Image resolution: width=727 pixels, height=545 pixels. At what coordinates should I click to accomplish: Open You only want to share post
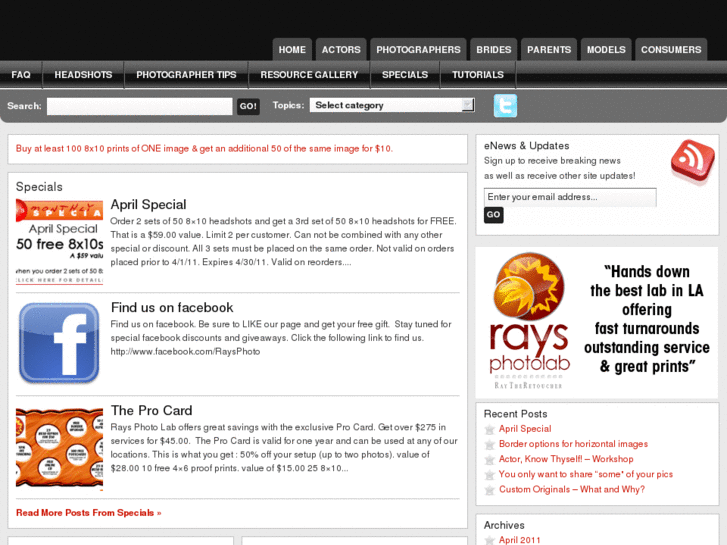[586, 474]
